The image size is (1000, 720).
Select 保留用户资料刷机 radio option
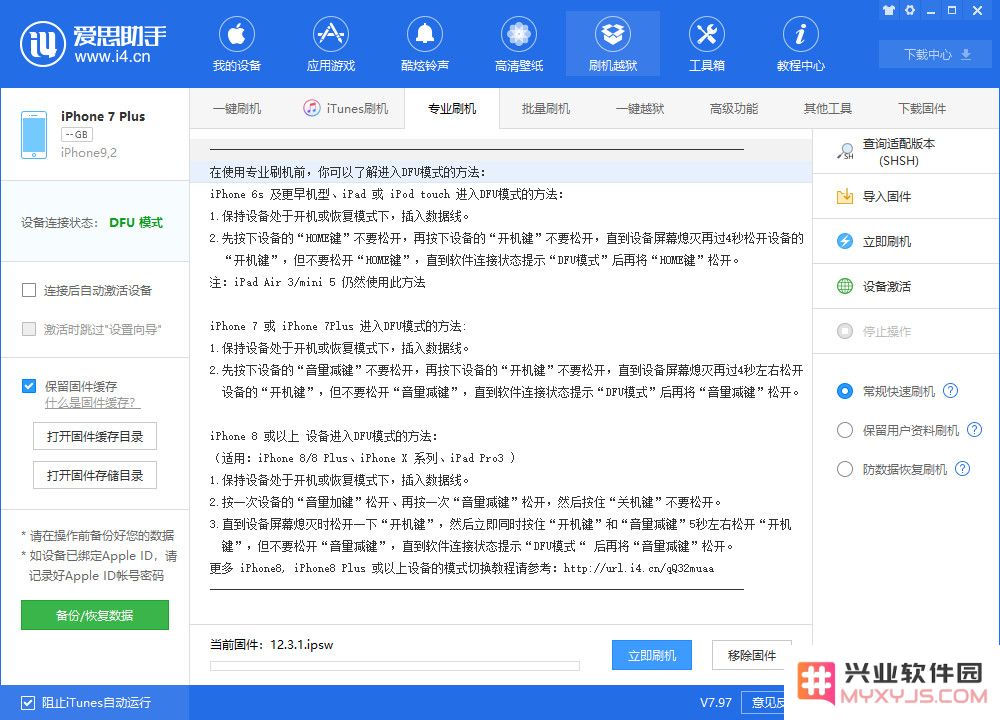[845, 430]
